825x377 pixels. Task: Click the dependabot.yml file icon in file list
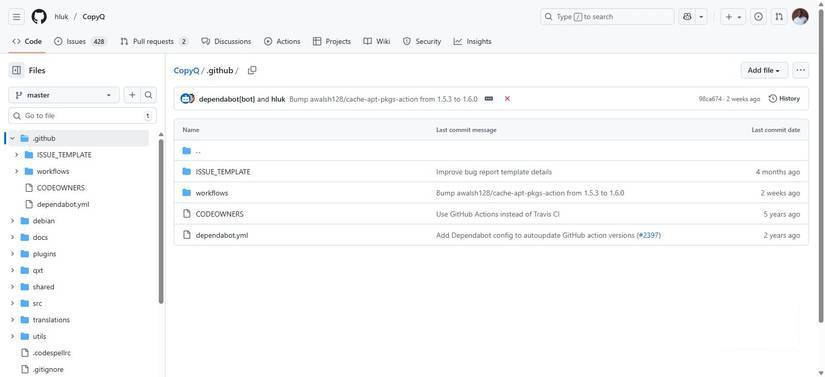(x=186, y=235)
